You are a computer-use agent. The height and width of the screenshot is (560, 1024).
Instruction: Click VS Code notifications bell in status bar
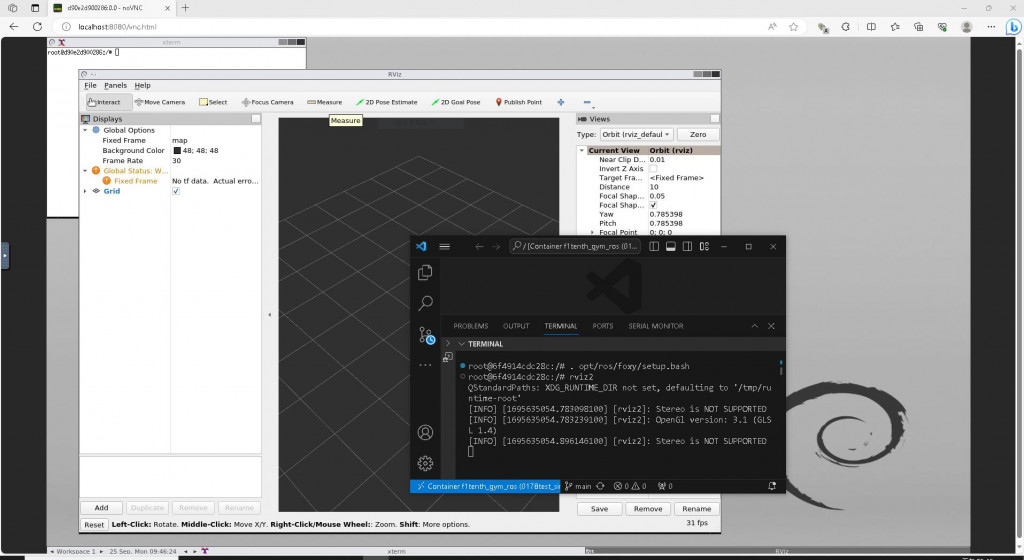click(x=772, y=486)
